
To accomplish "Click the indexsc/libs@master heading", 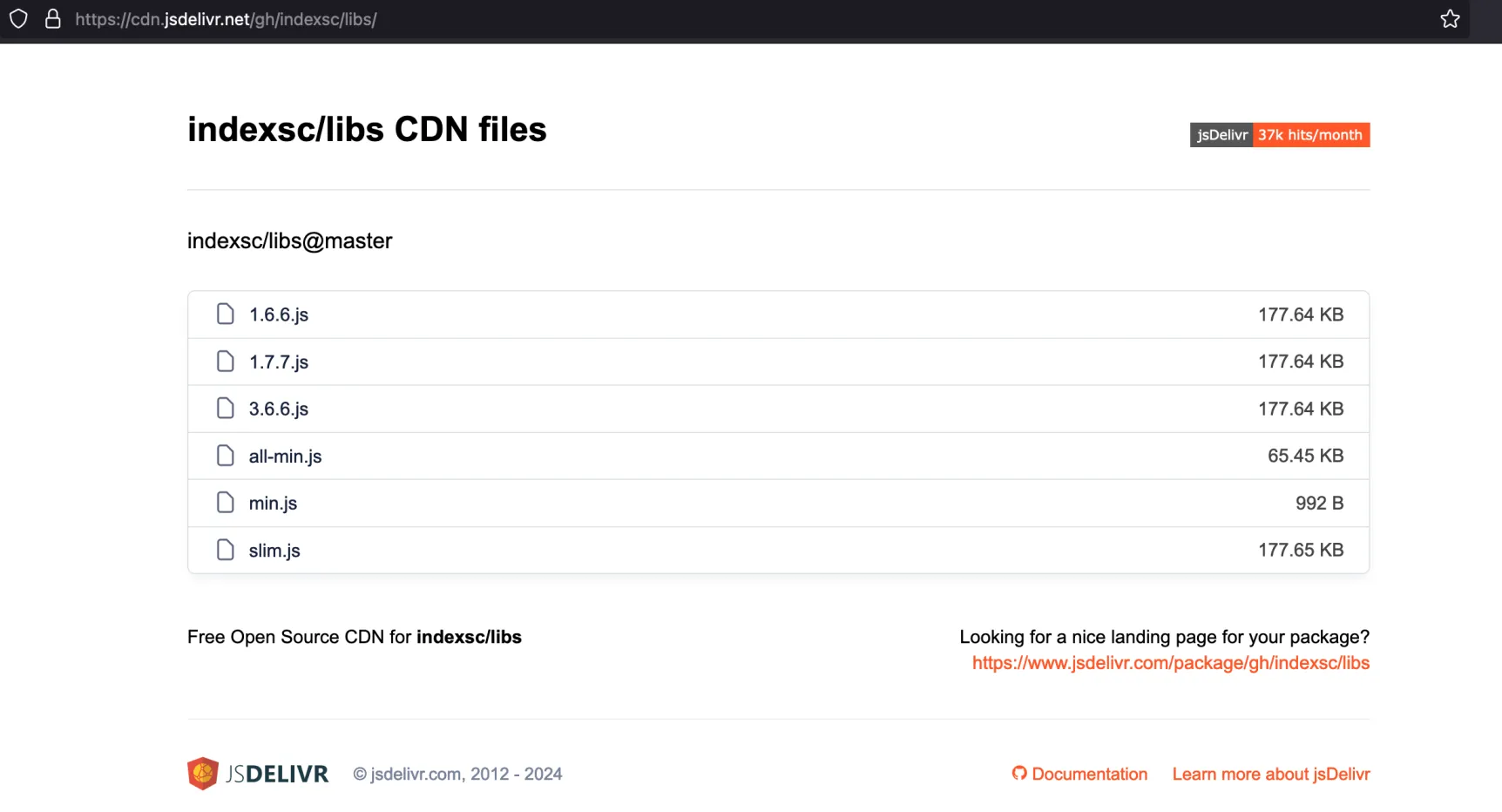I will click(290, 240).
